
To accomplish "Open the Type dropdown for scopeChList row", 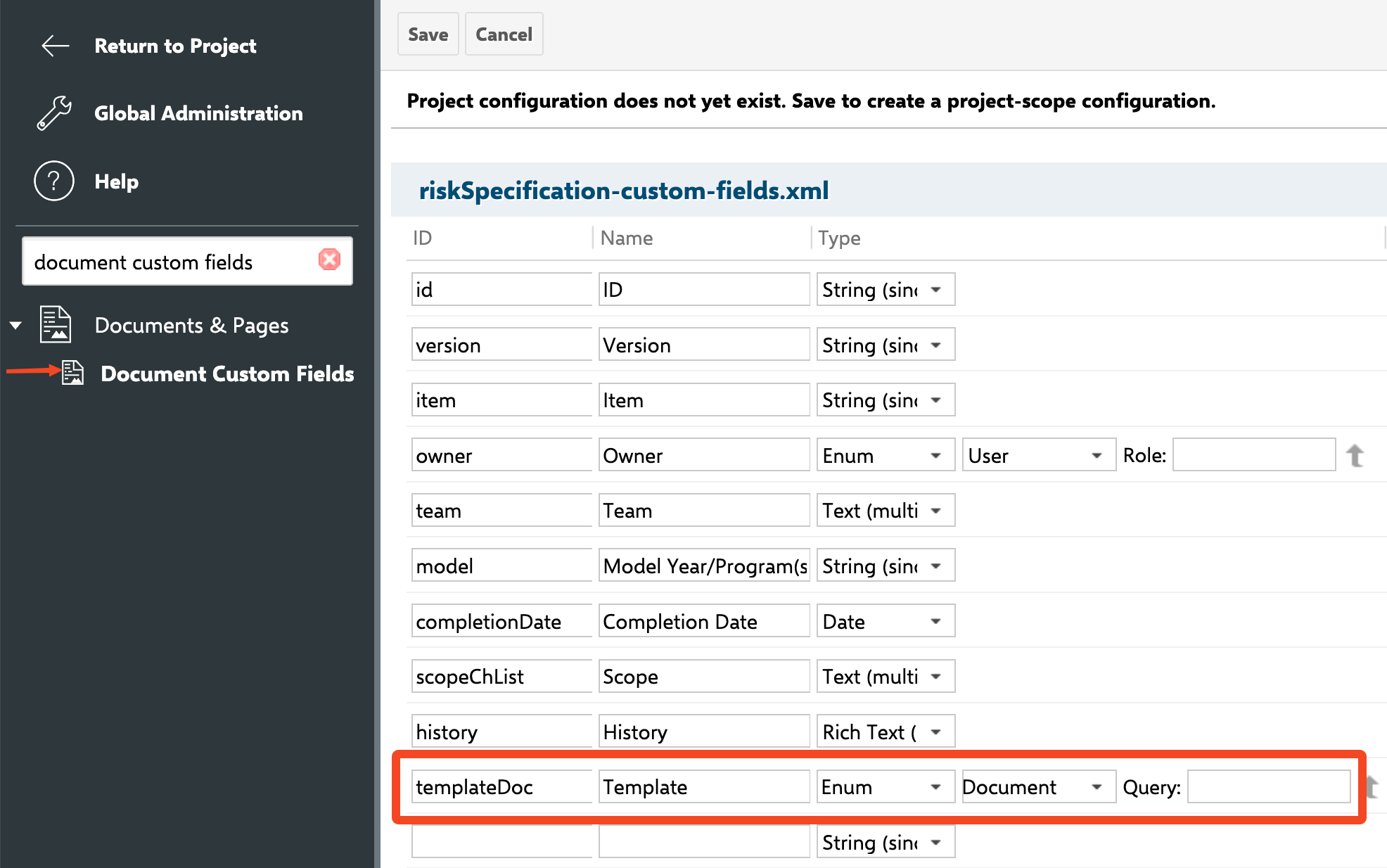I will tap(886, 676).
